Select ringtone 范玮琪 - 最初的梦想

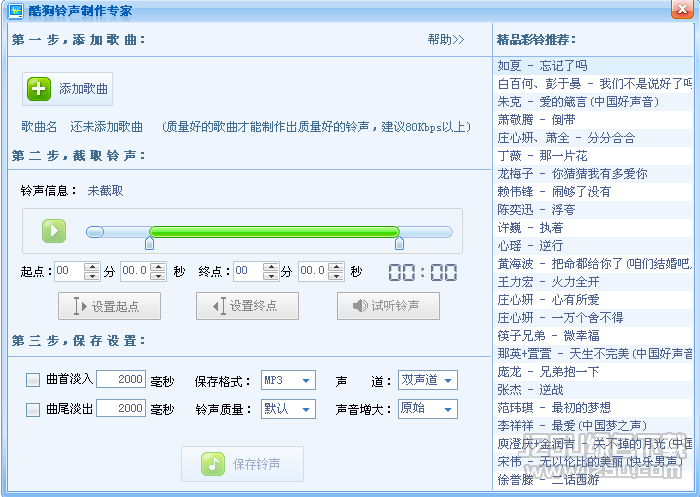(x=593, y=408)
